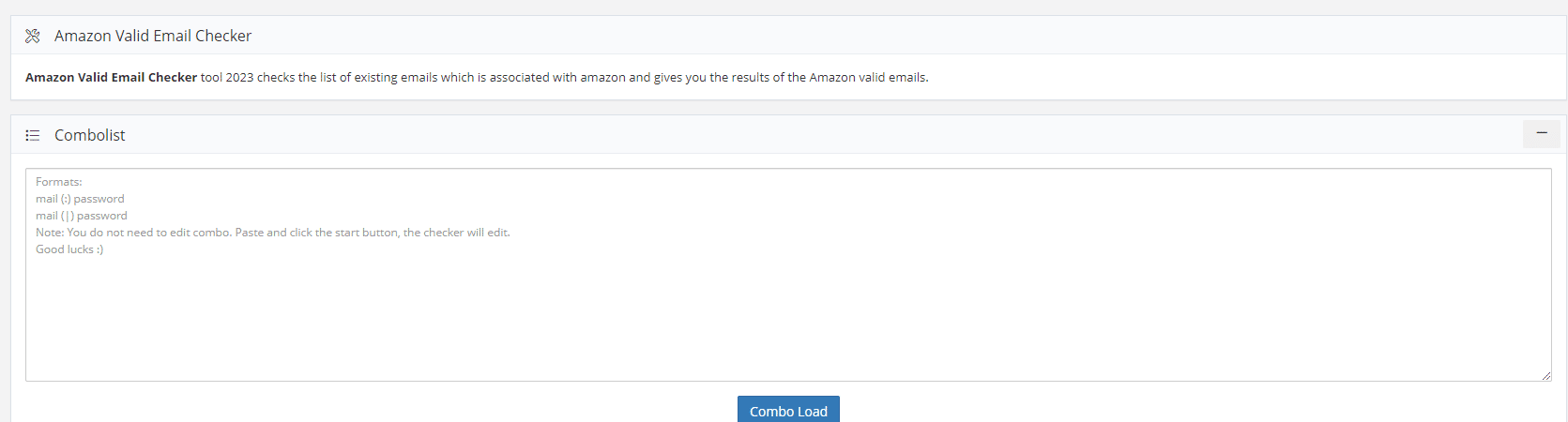Click the empty area of the title header bar
Image resolution: width=1568 pixels, height=422 pixels.
[845, 36]
